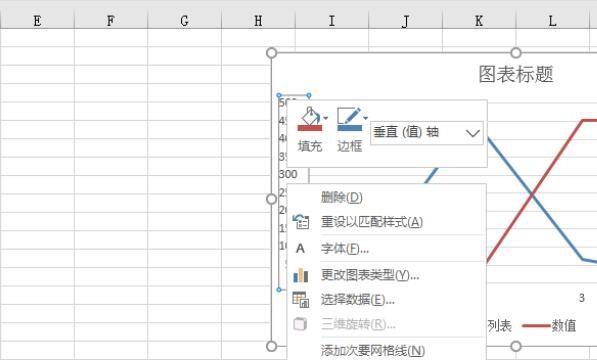Click the font letter A icon
Image resolution: width=597 pixels, height=360 pixels.
coord(300,248)
